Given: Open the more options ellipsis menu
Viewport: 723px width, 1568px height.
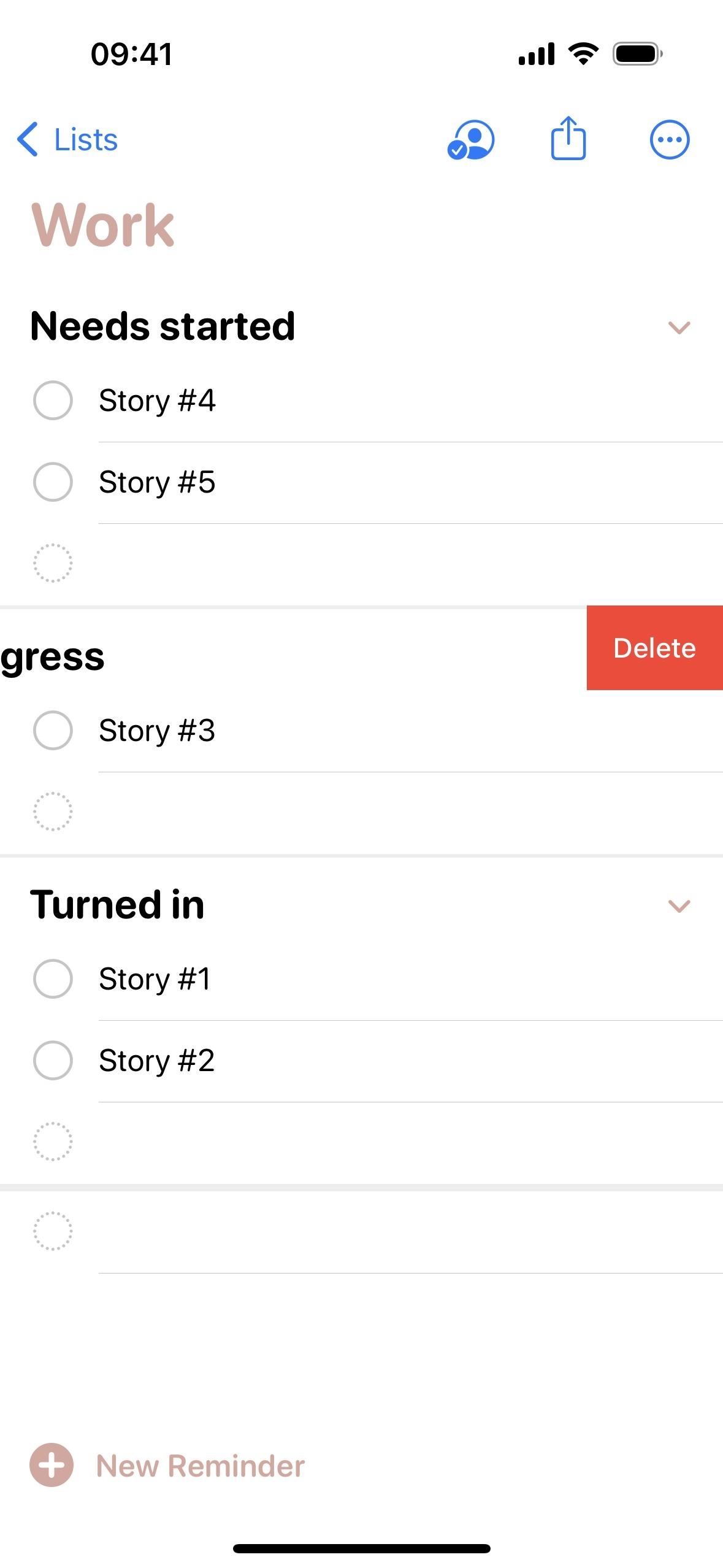Looking at the screenshot, I should pyautogui.click(x=669, y=140).
